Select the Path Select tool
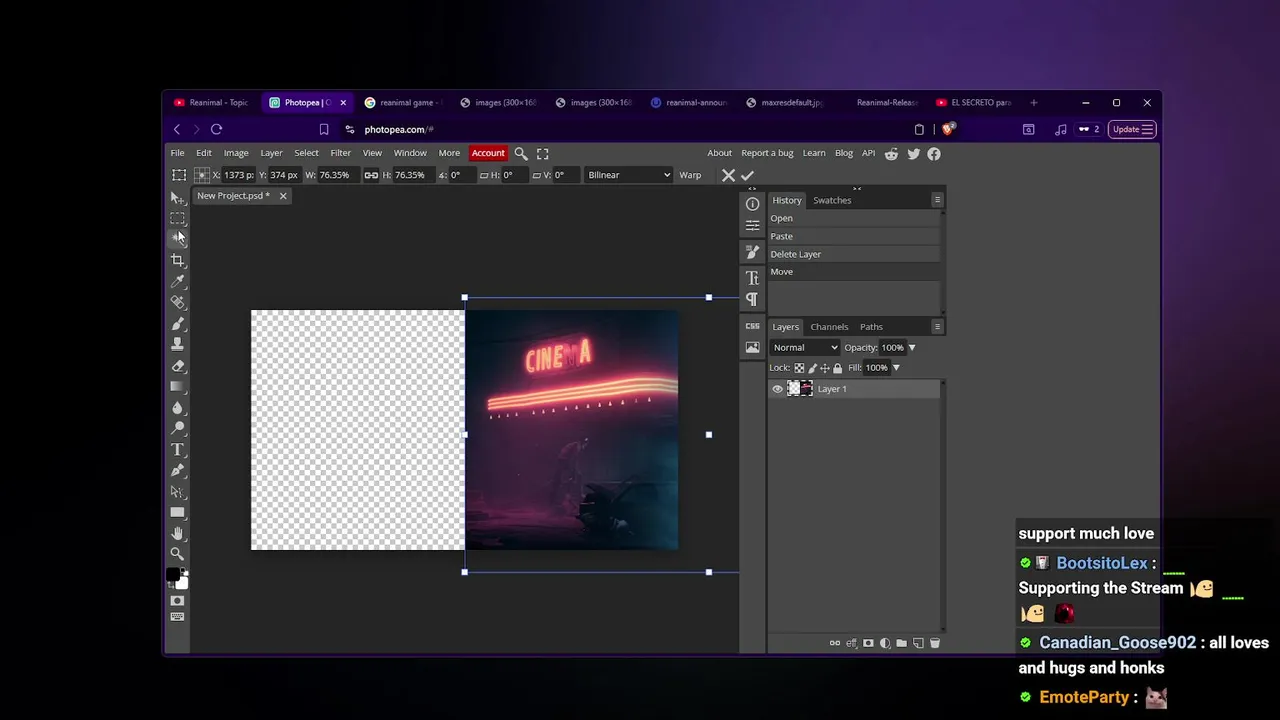Viewport: 1280px width, 720px height. point(177,491)
